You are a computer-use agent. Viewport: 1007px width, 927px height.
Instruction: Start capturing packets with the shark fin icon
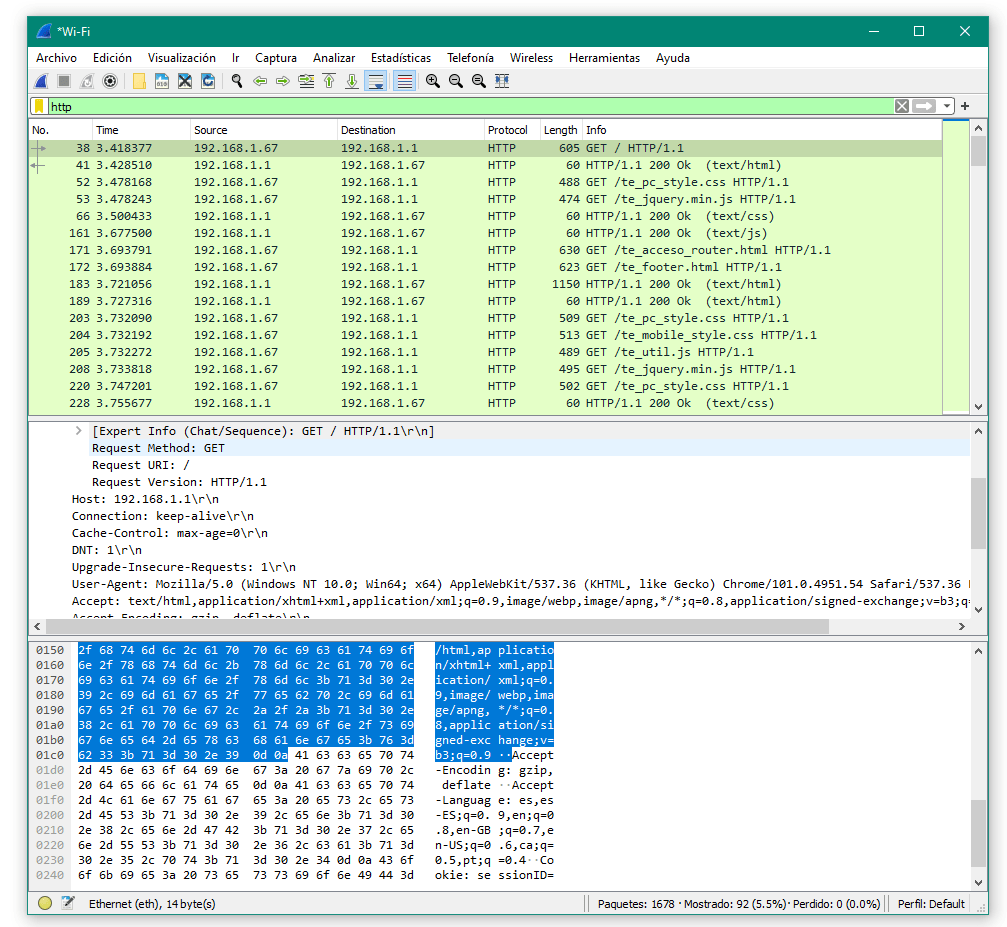(41, 81)
